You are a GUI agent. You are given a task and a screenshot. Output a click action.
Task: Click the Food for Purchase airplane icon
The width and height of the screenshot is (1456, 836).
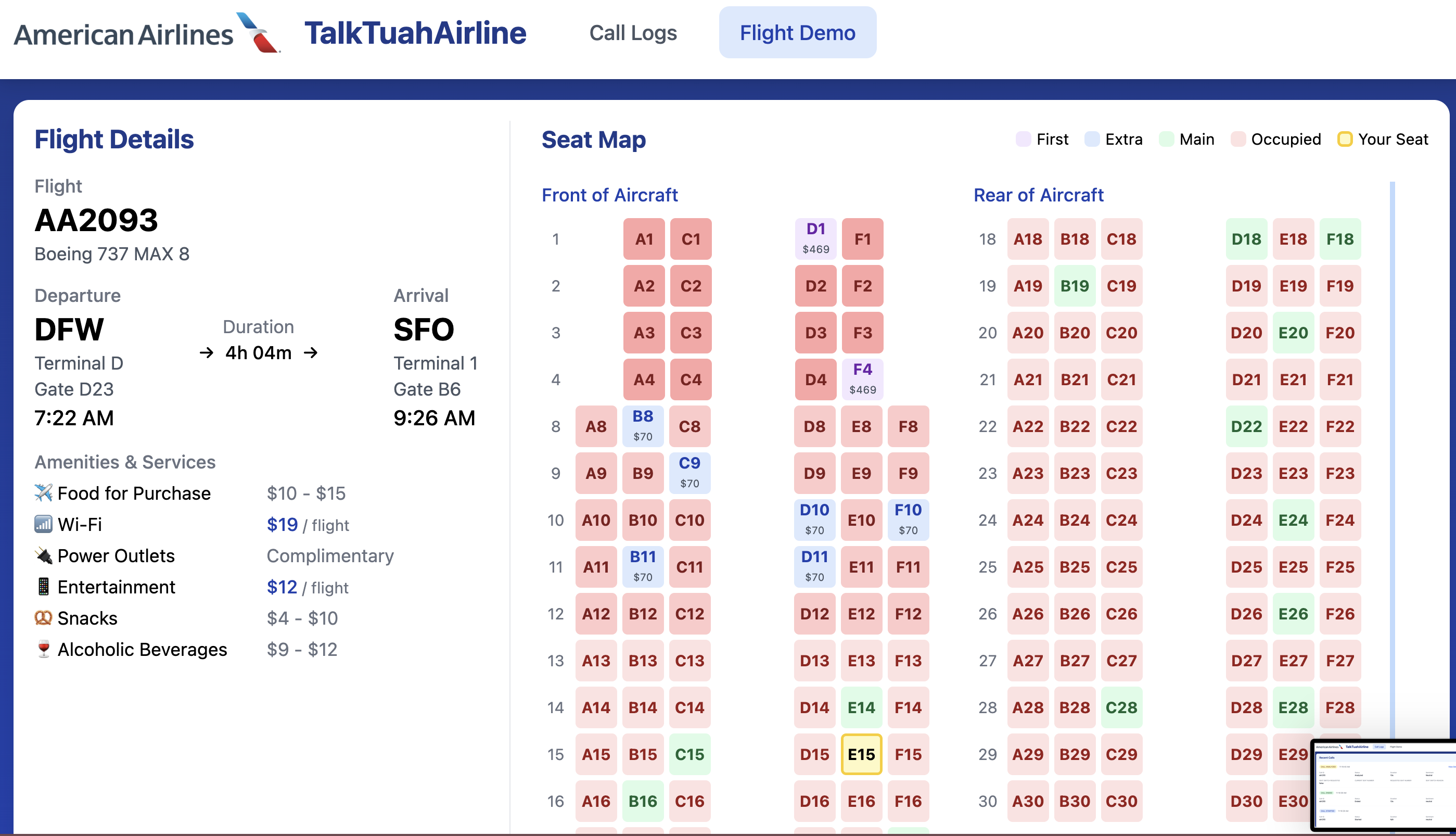(x=43, y=492)
